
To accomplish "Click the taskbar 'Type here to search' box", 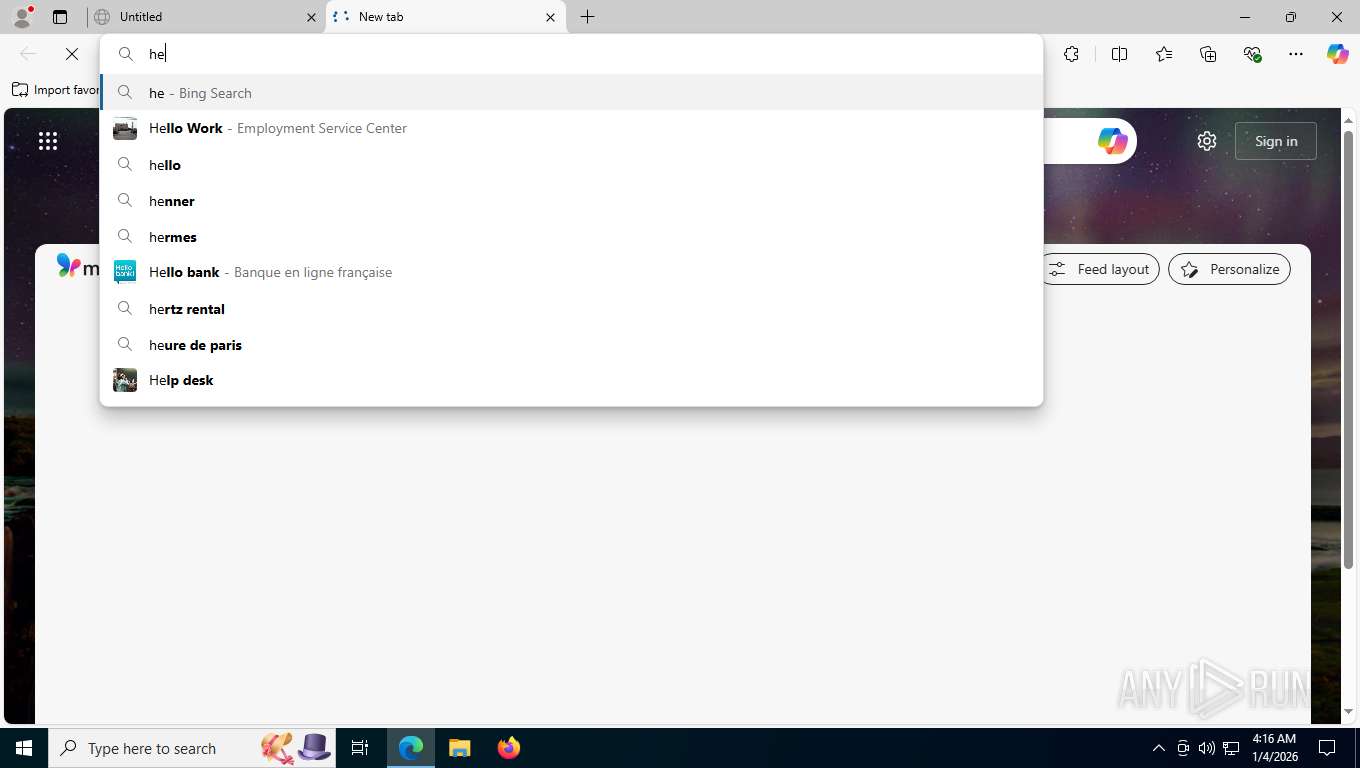I will (x=192, y=748).
